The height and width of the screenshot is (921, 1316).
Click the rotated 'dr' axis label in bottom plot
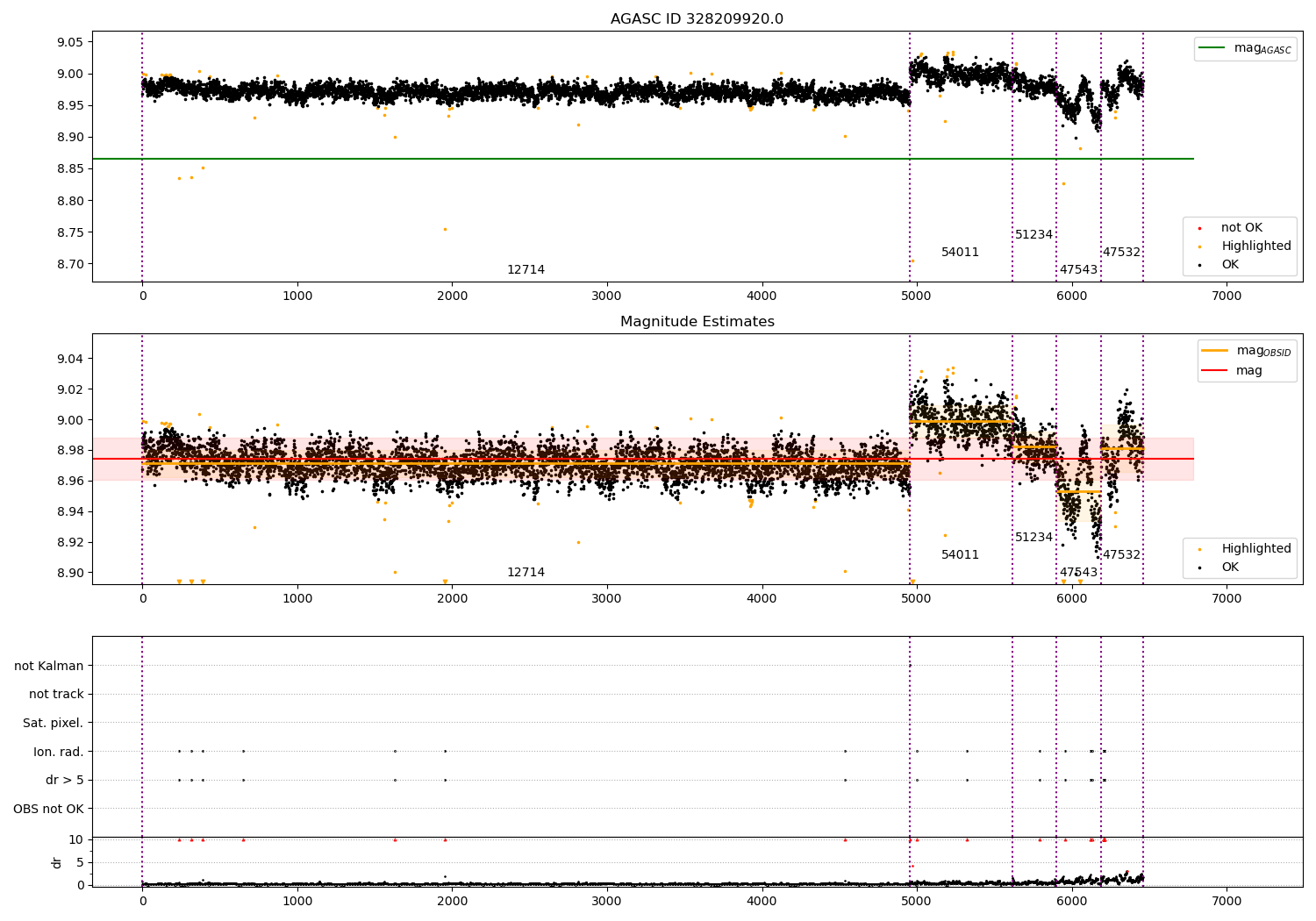57,862
